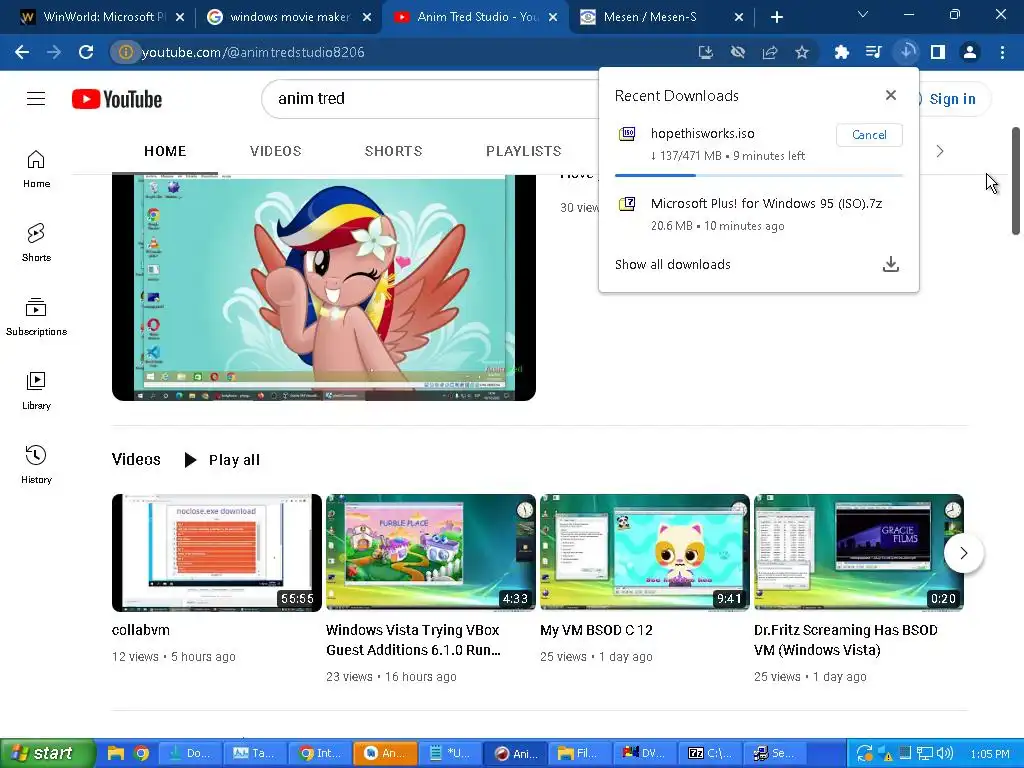Viewport: 1024px width, 768px height.
Task: Click the crossed-eye tracking icon in address bar
Action: pyautogui.click(x=738, y=52)
